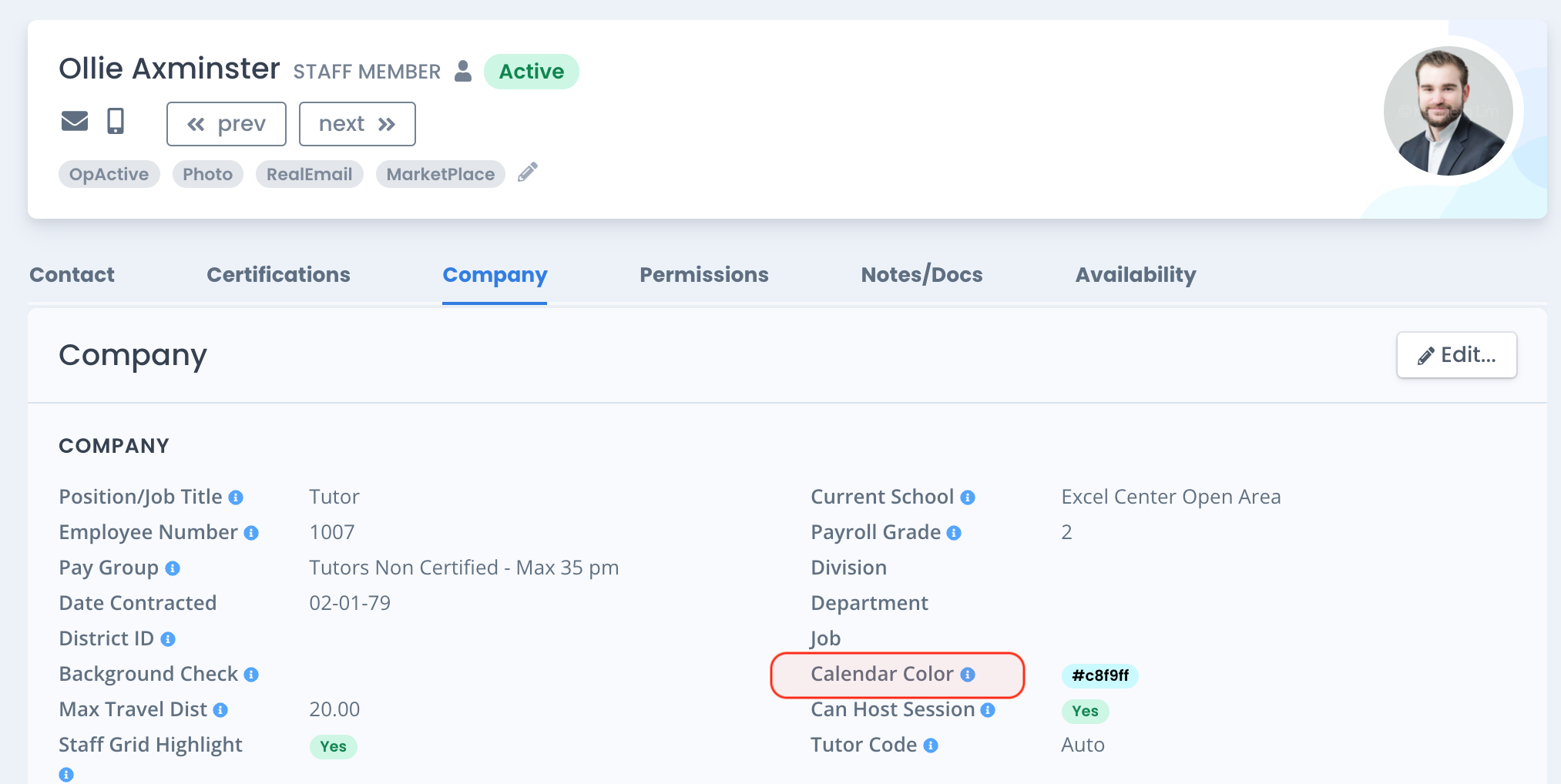Click 'Tutors Non Certified - Max 35 pm'
Screen dimensions: 1561x784
pyautogui.click(x=464, y=568)
